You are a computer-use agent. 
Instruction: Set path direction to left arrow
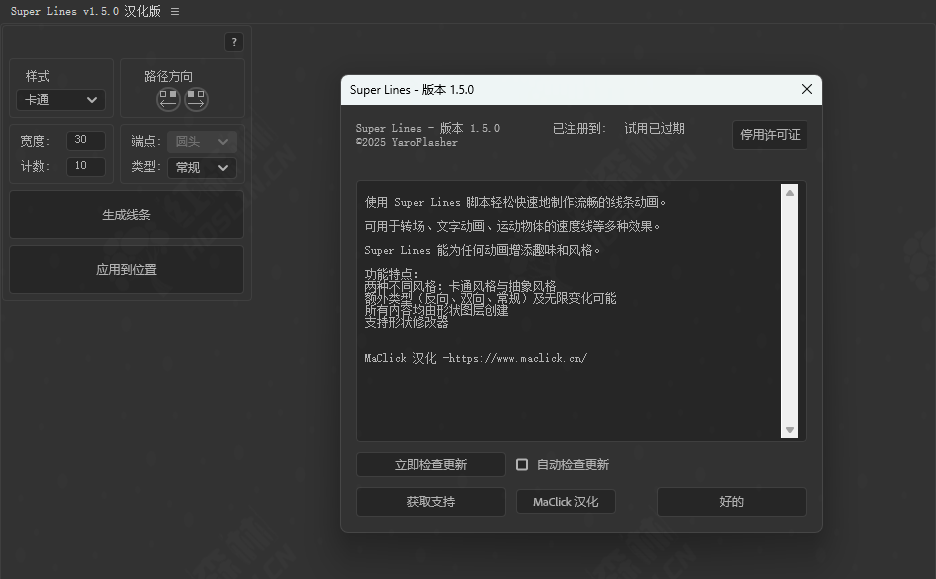pos(168,100)
